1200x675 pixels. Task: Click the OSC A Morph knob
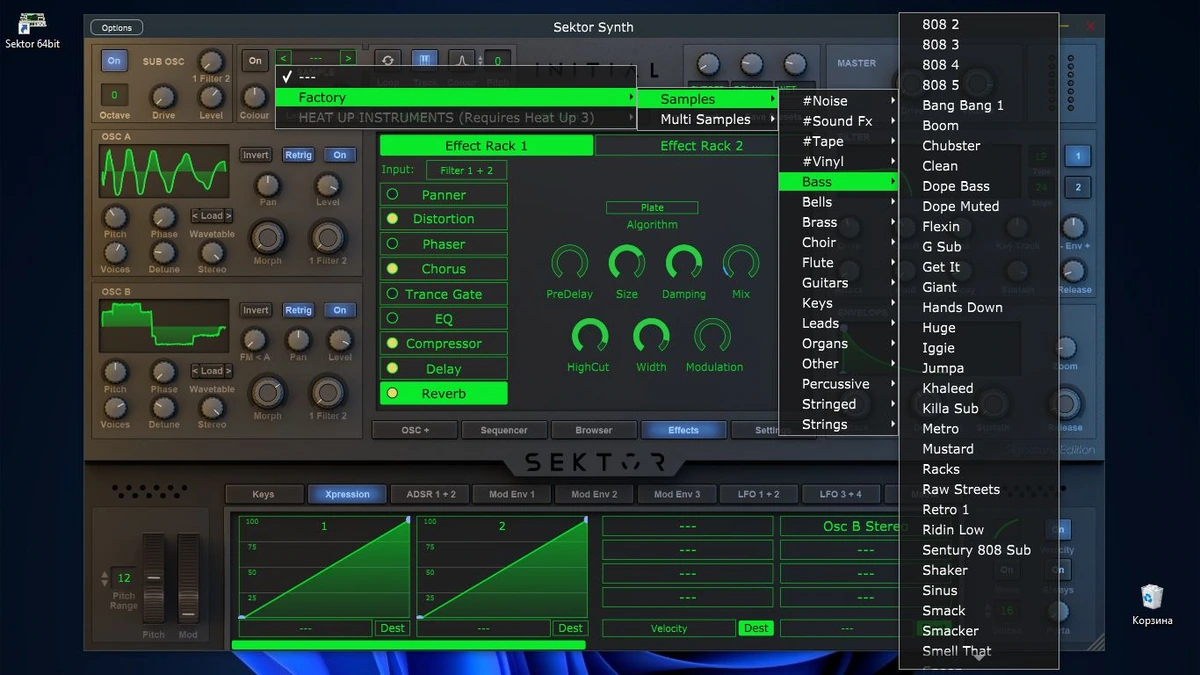[267, 238]
